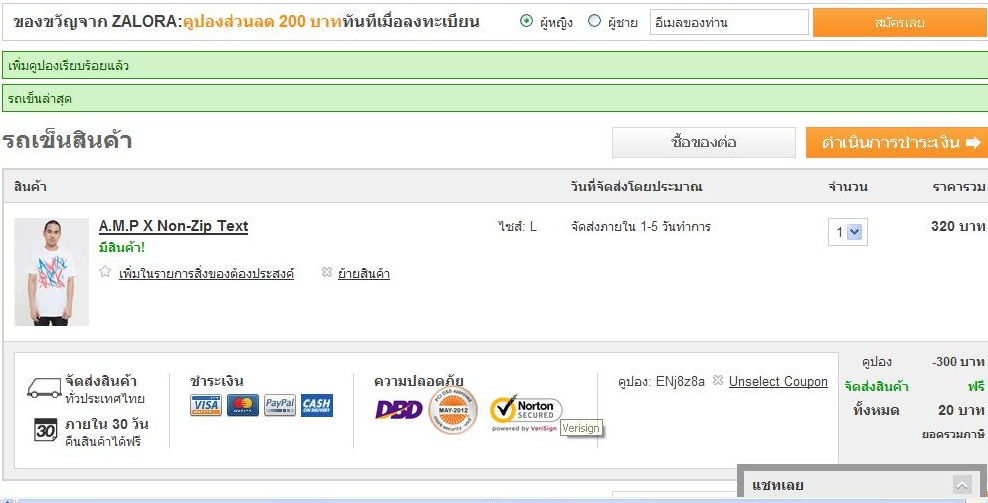Click the delivery truck icon
This screenshot has width=988, height=503.
pos(44,388)
